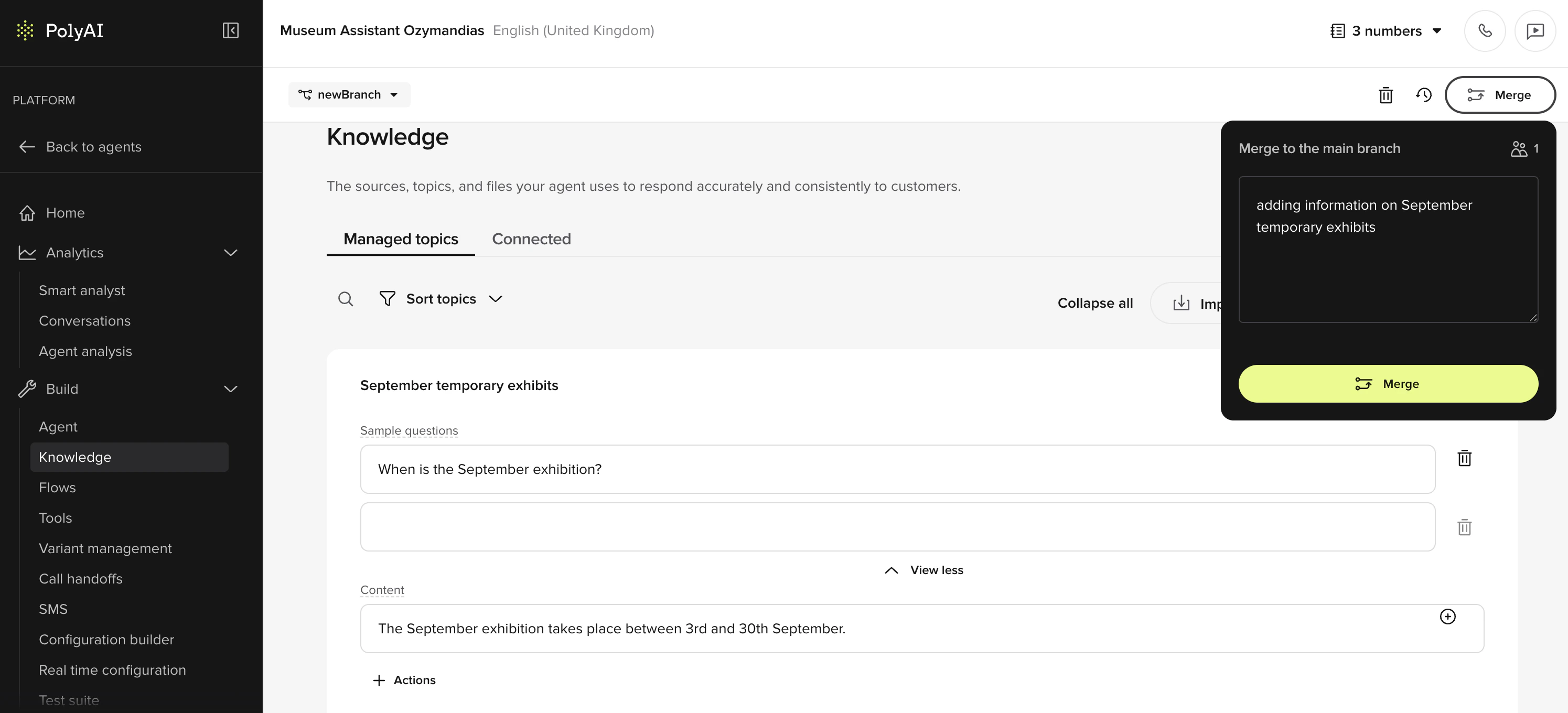This screenshot has height=713, width=1568.
Task: Open the Sort topics dropdown
Action: tap(441, 299)
